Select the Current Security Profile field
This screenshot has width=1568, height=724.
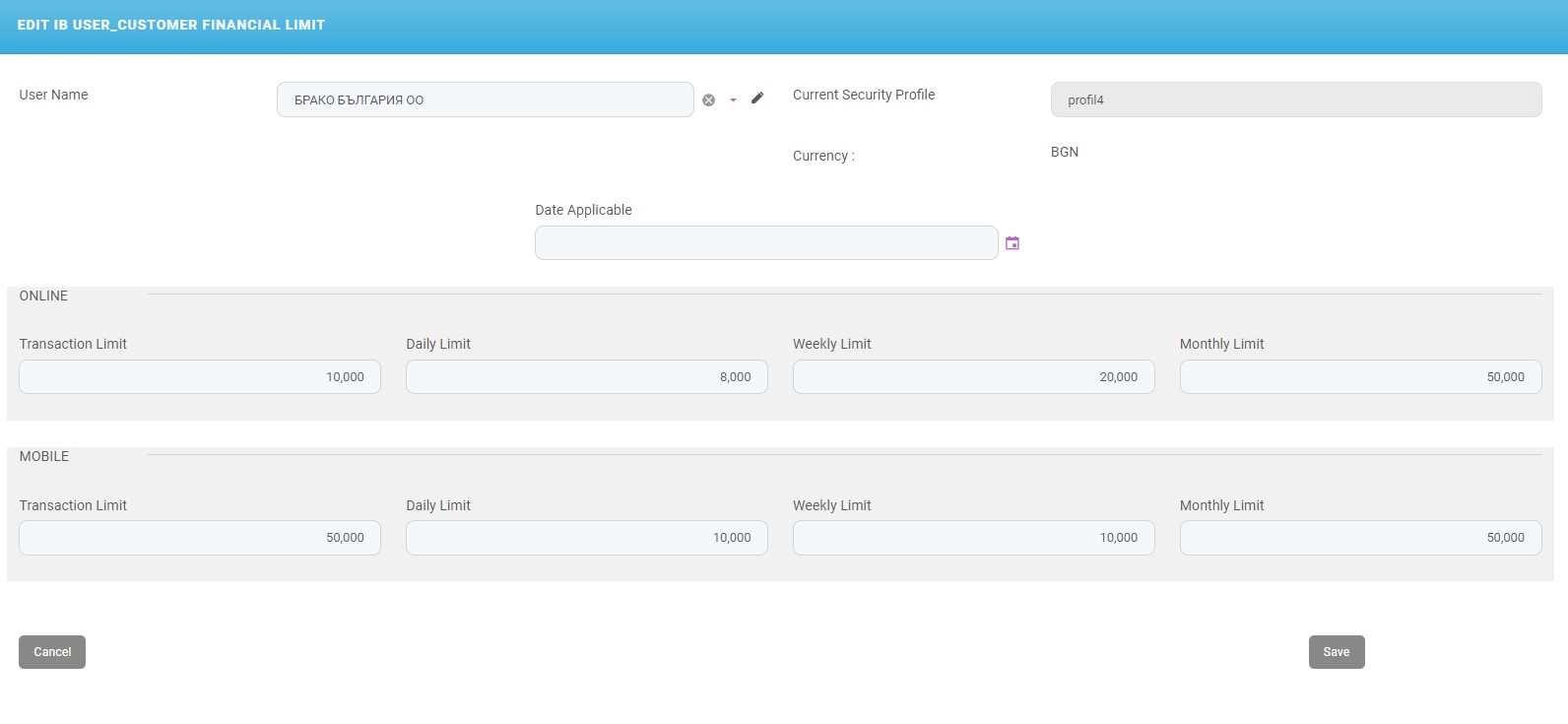coord(1295,99)
